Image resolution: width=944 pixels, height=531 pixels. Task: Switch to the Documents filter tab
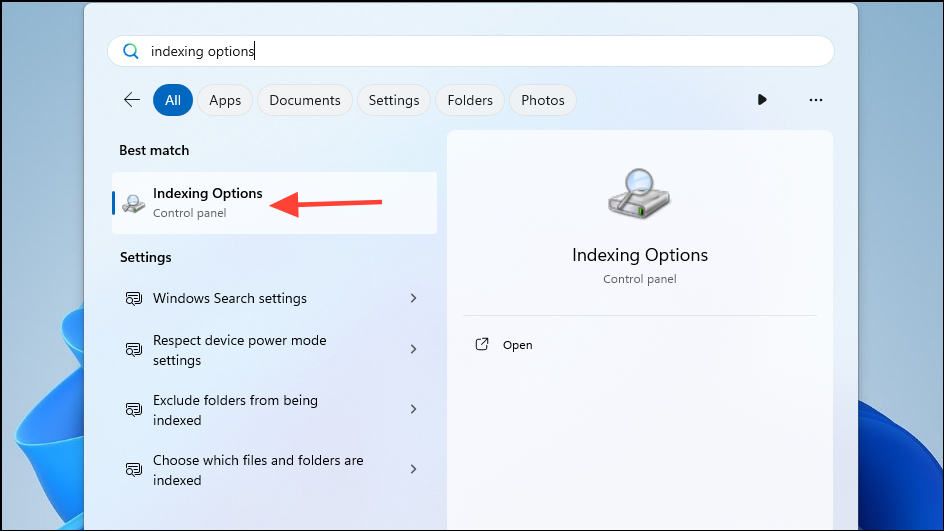[305, 100]
